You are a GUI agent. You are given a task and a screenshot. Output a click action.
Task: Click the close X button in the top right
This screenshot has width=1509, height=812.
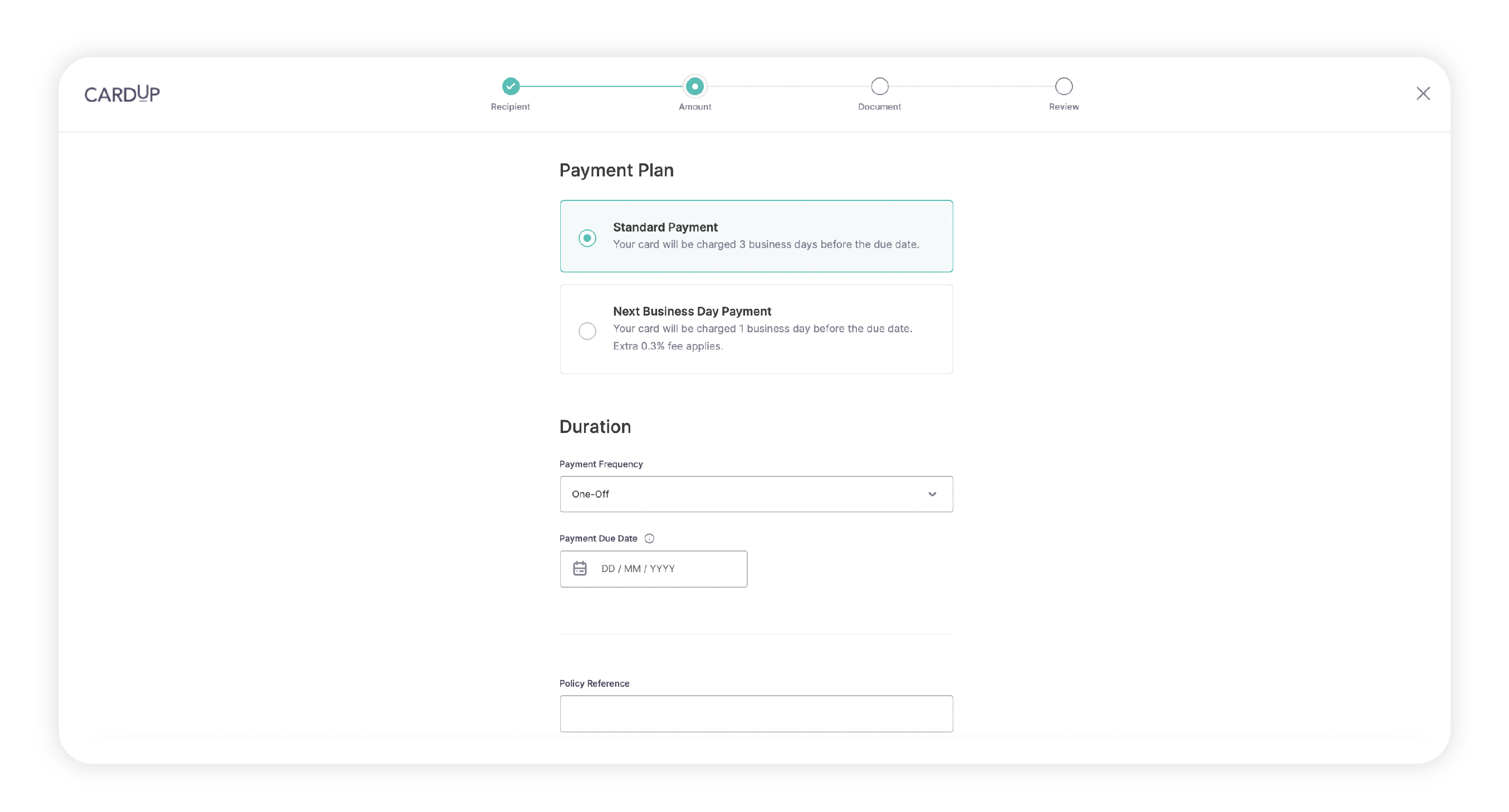tap(1424, 93)
